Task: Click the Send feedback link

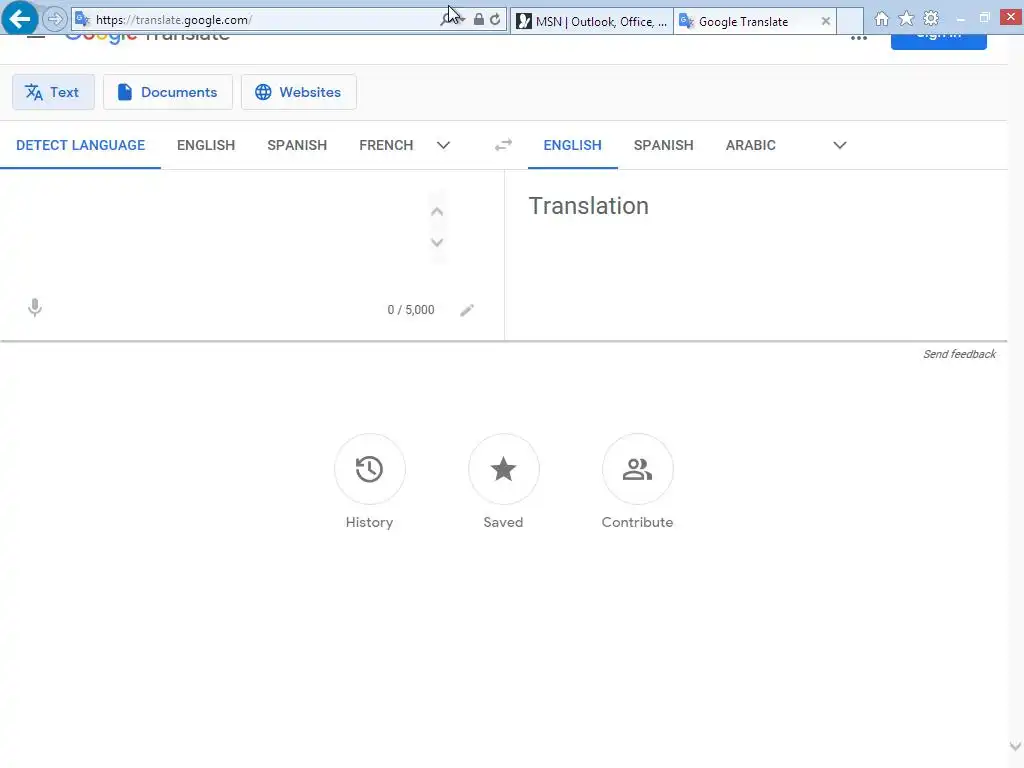Action: pos(959,354)
